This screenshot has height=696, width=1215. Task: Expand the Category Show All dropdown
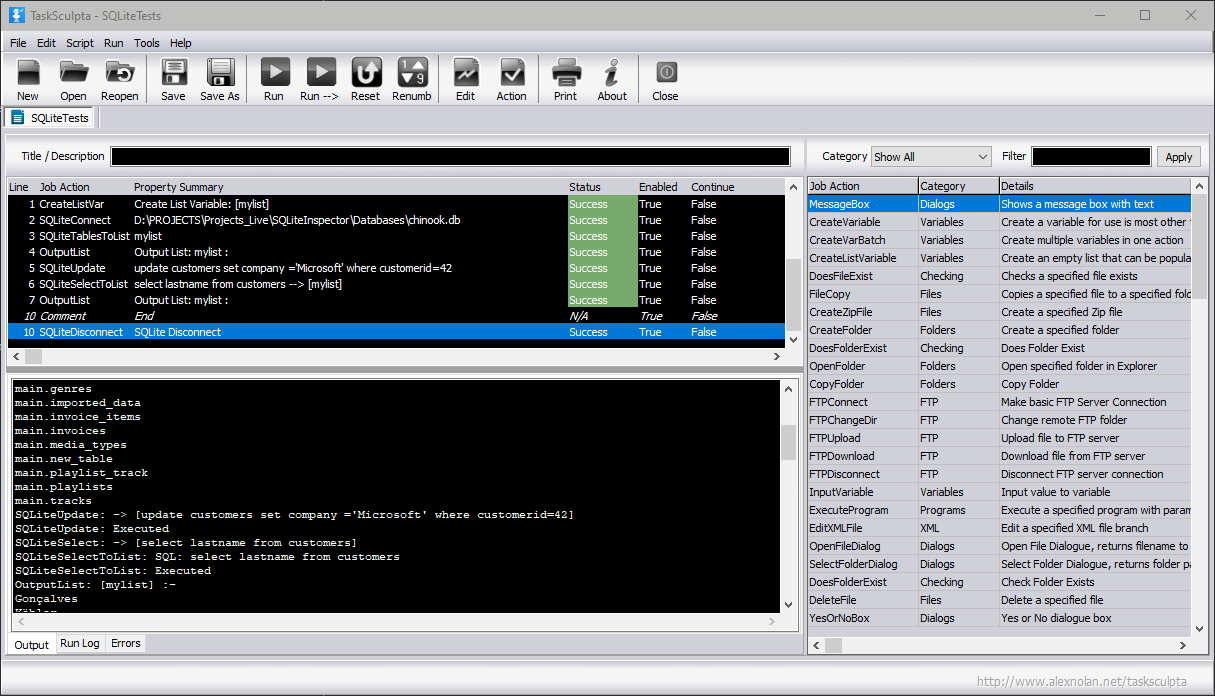pos(930,157)
